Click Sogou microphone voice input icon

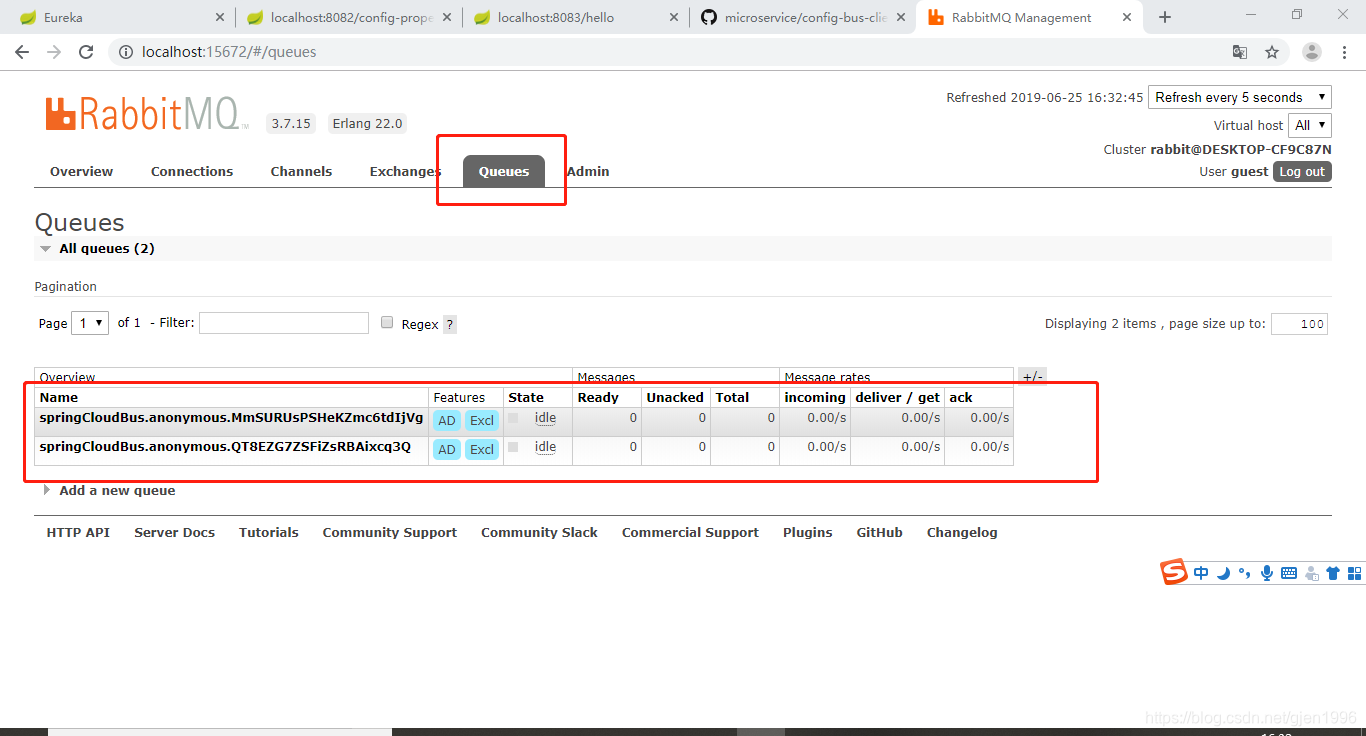coord(1267,573)
